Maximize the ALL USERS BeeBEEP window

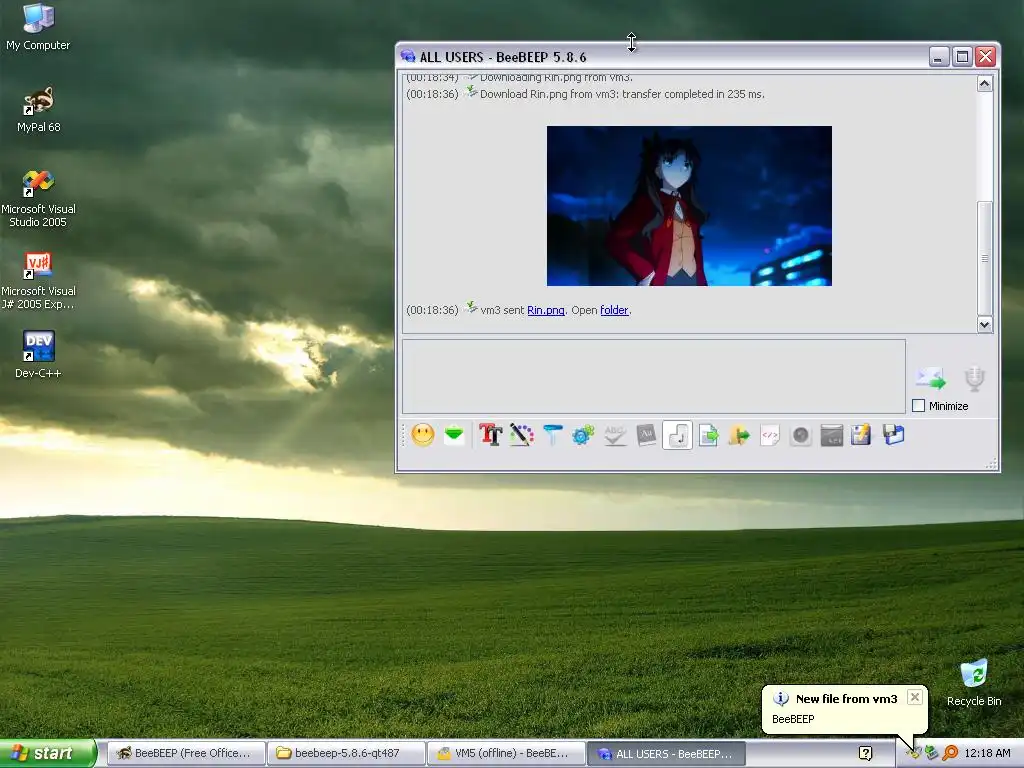[x=962, y=57]
